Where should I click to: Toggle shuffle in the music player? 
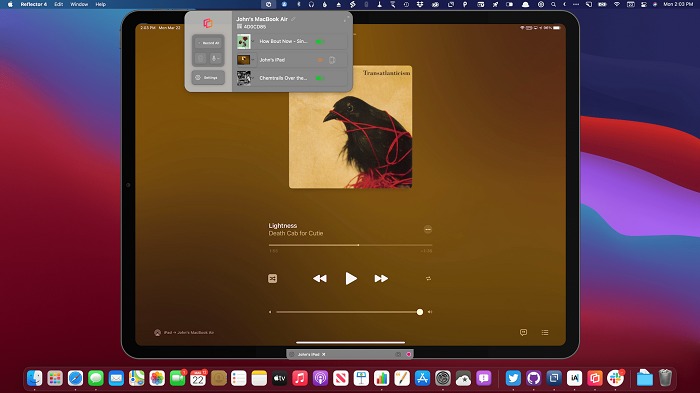(272, 278)
